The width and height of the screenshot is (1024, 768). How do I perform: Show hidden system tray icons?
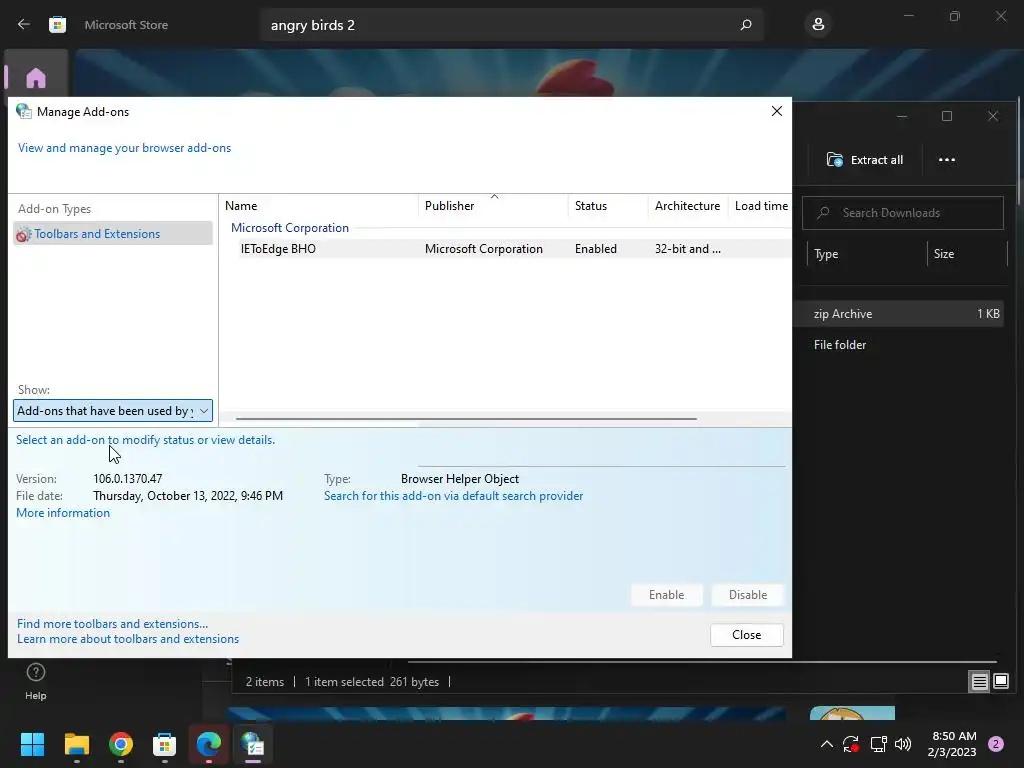coord(826,744)
